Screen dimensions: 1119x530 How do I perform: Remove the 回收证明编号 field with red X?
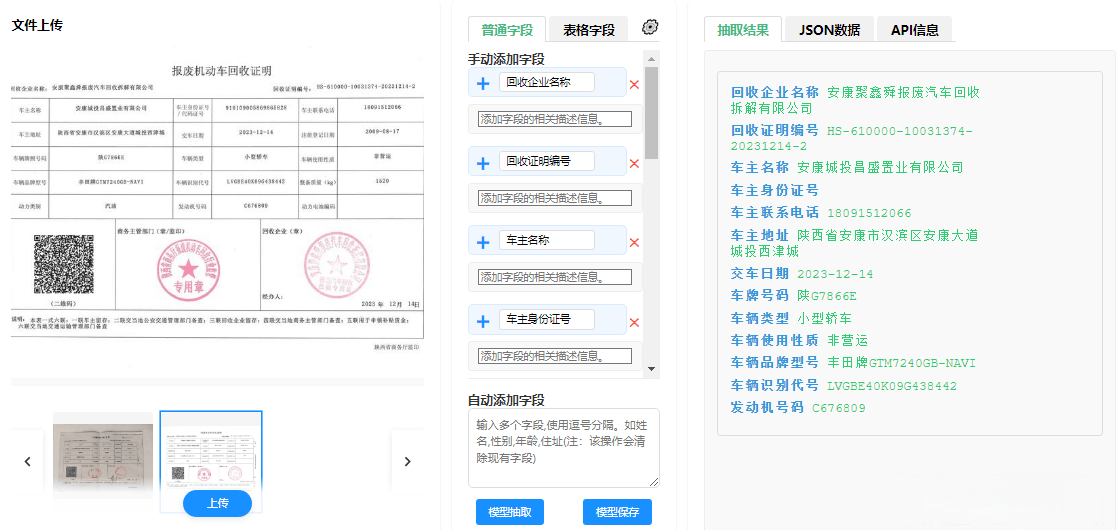(634, 163)
